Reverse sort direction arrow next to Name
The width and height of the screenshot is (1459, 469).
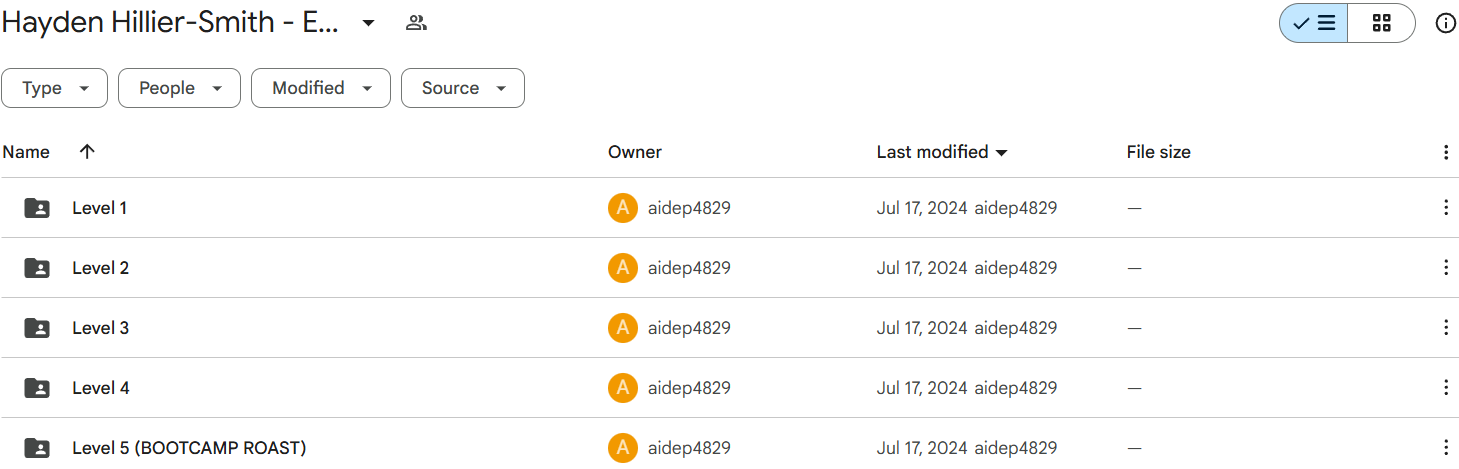pos(87,152)
